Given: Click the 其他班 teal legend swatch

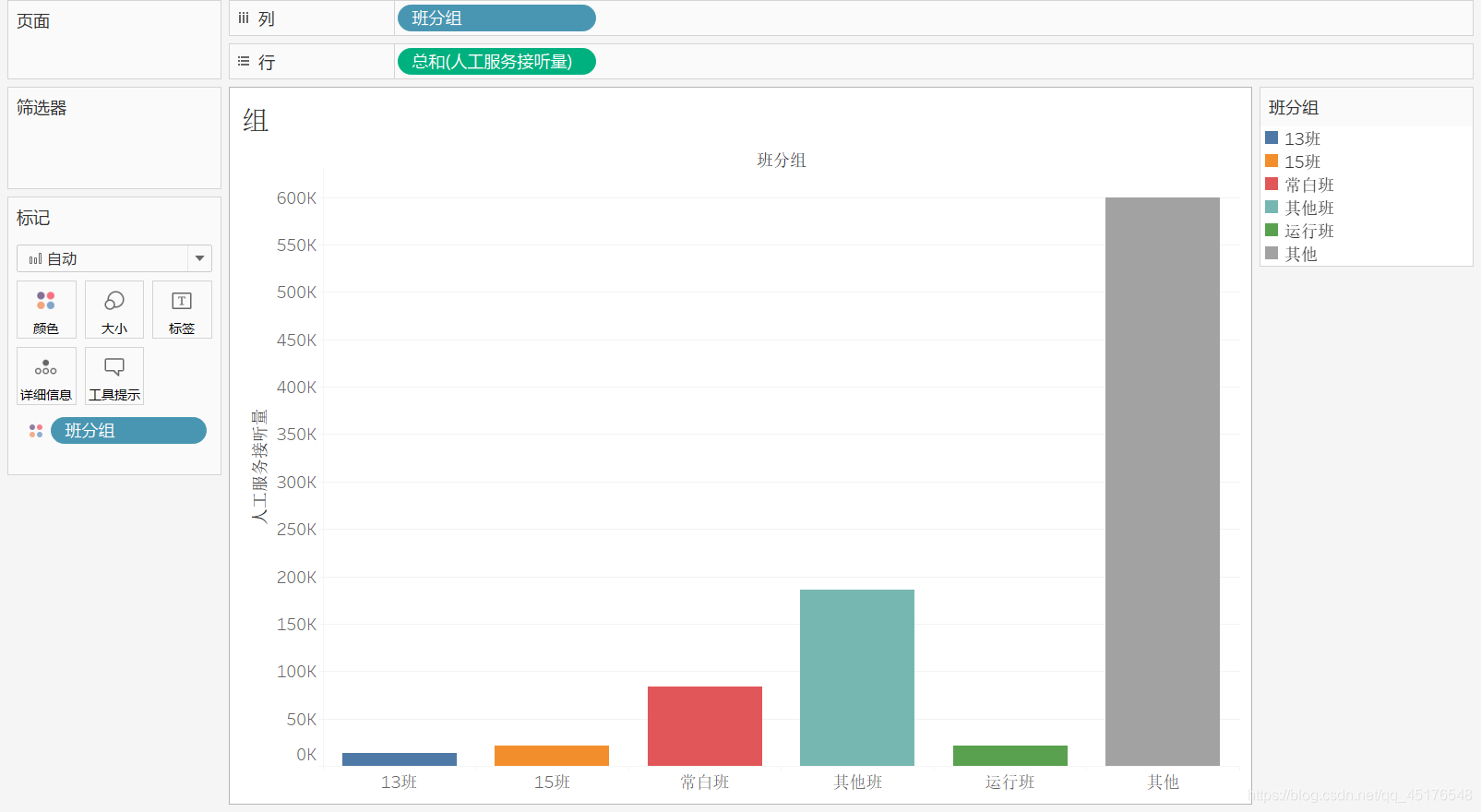Looking at the screenshot, I should [1272, 207].
